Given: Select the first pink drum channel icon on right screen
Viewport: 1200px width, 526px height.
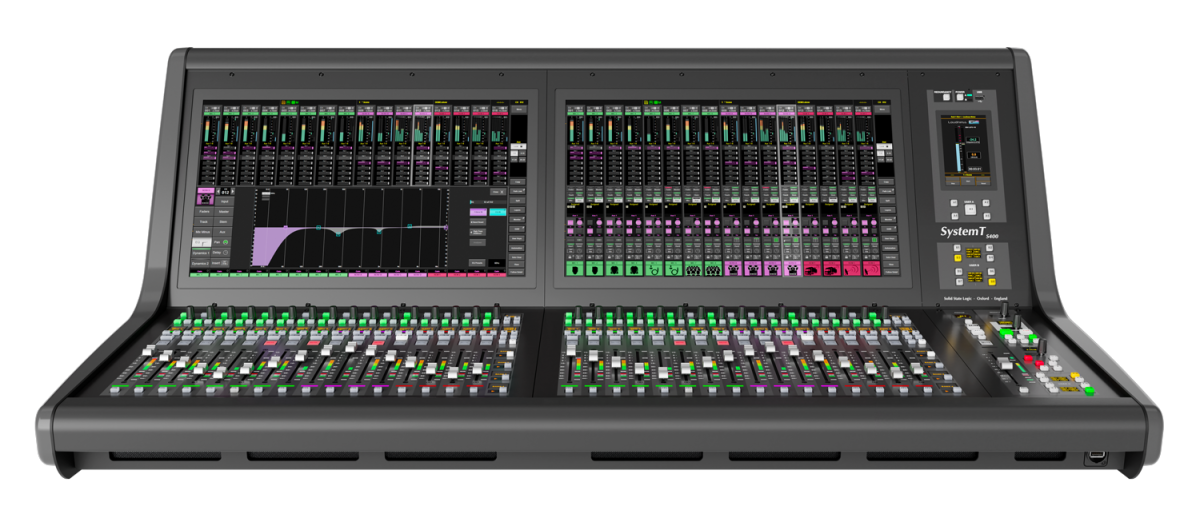Looking at the screenshot, I should point(733,268).
